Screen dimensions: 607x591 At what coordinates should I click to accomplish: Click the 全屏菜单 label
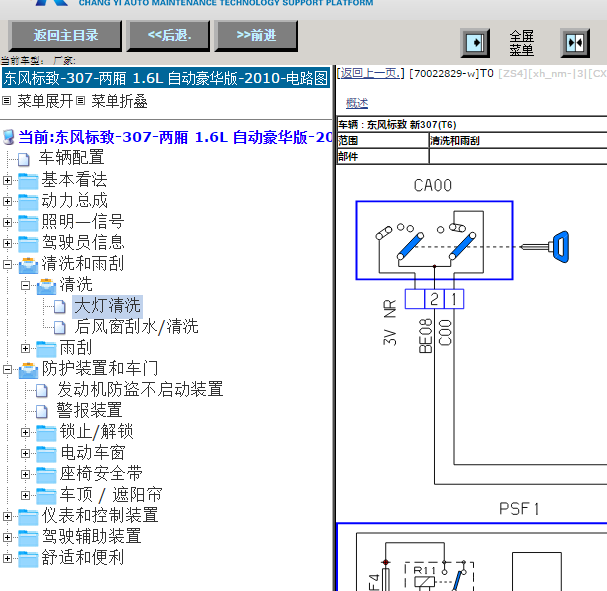(521, 43)
